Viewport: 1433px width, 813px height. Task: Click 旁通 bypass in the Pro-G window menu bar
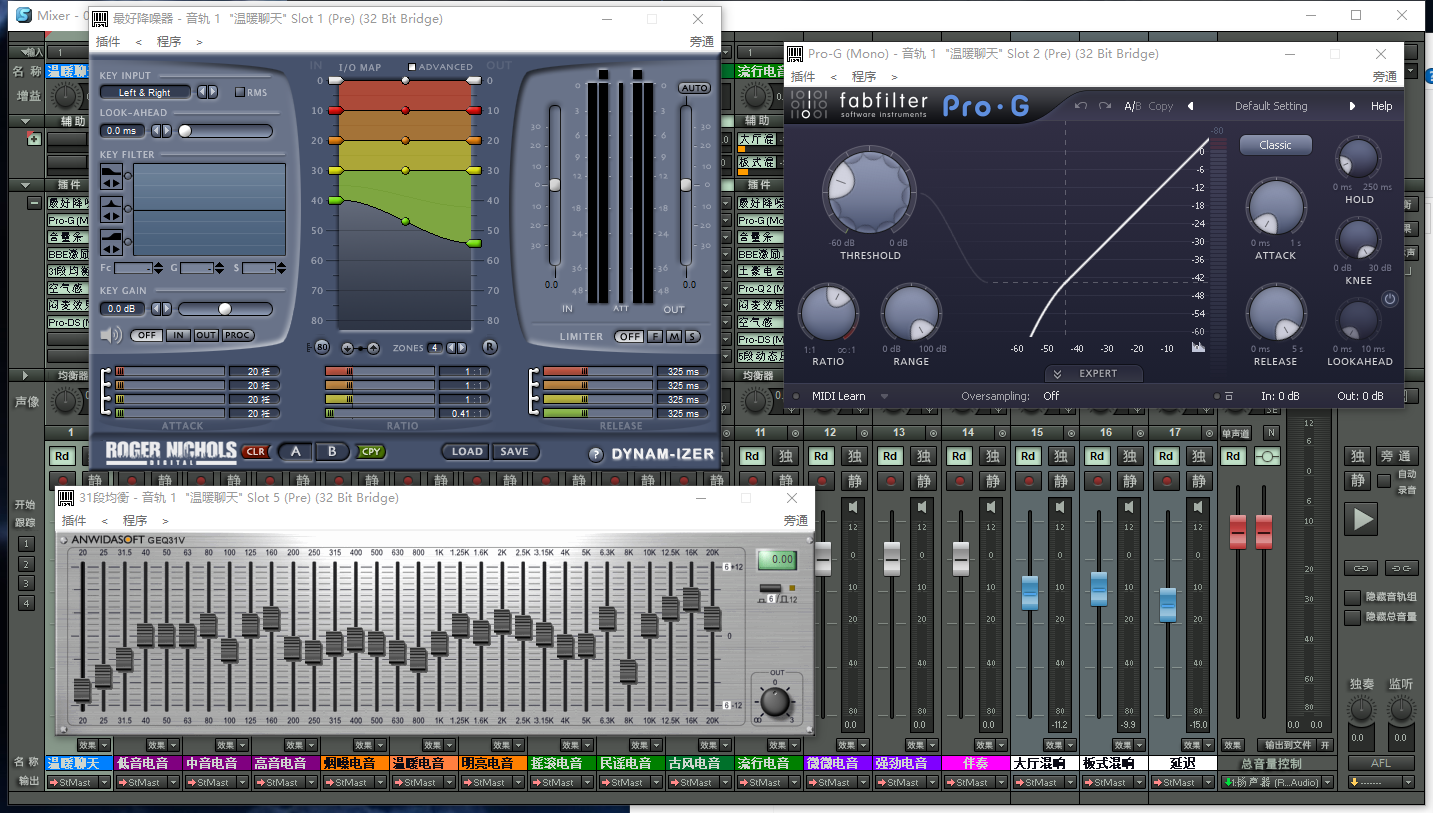(x=1385, y=77)
